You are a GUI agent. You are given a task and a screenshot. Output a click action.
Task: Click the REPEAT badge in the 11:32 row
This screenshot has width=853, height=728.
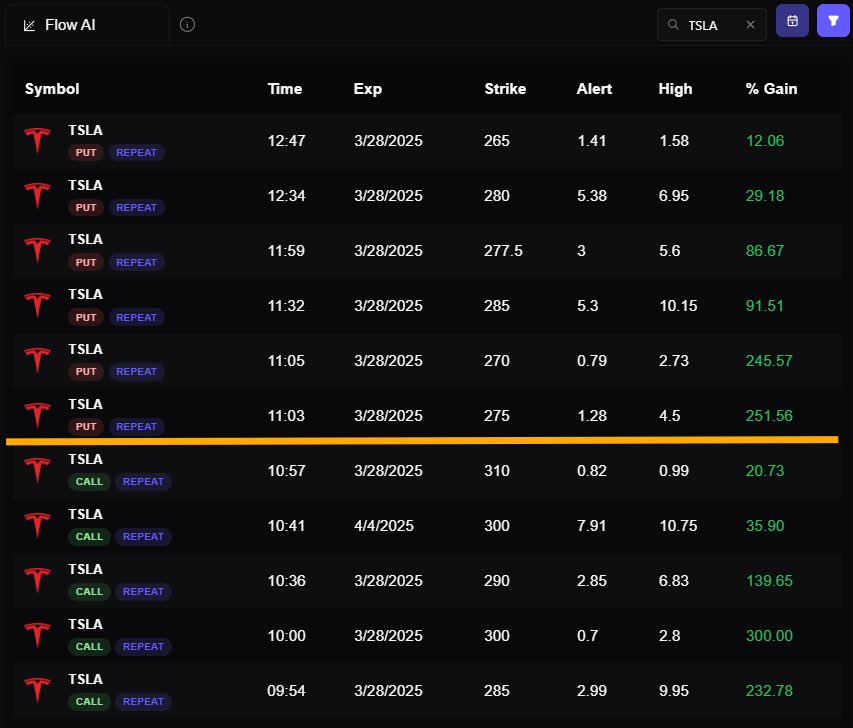tap(137, 317)
